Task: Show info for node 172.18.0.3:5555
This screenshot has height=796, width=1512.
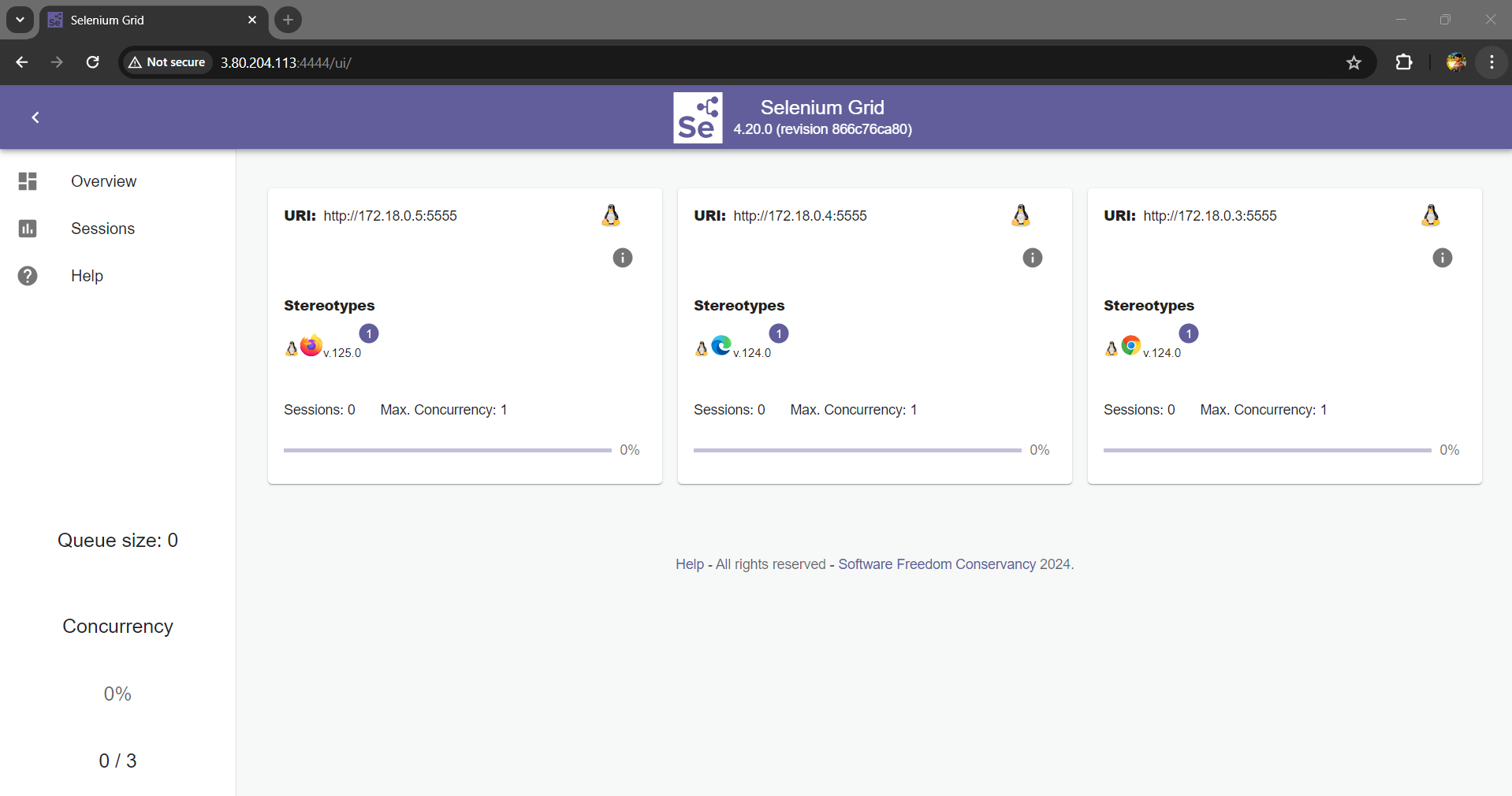Action: click(1443, 258)
